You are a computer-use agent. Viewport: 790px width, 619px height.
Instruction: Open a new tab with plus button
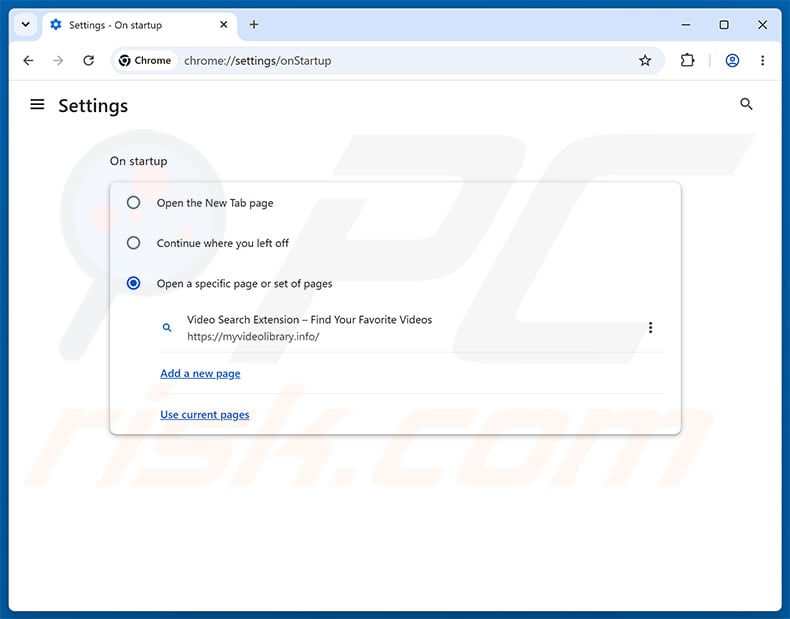[x=254, y=25]
